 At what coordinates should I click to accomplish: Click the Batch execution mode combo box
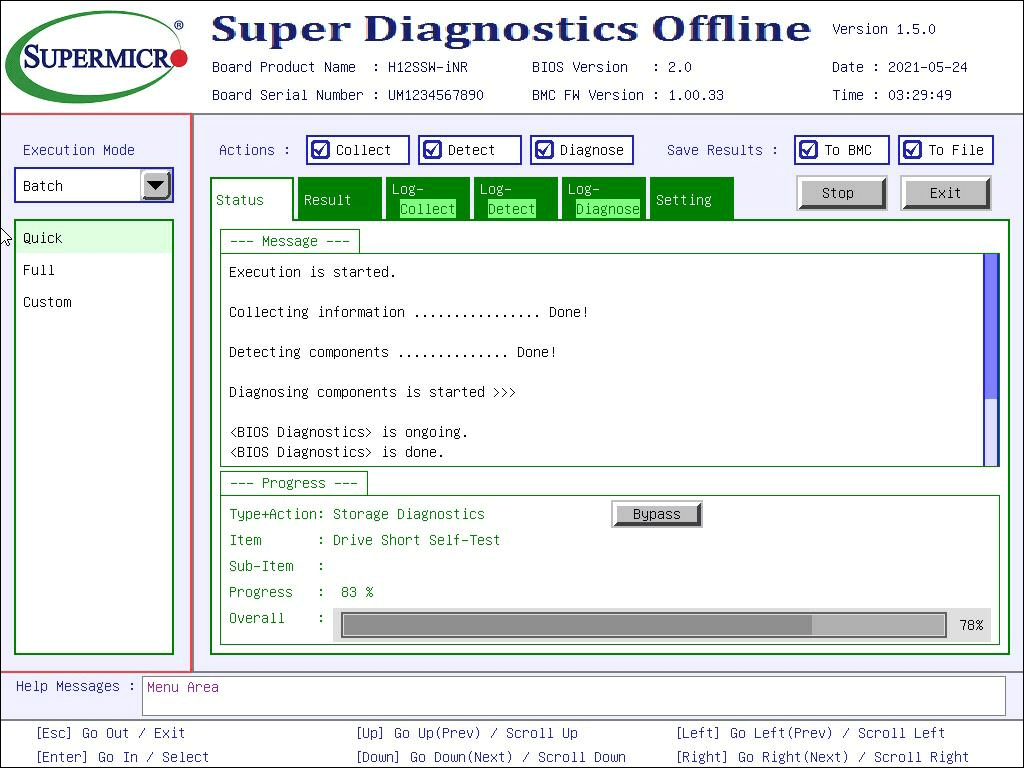point(78,186)
